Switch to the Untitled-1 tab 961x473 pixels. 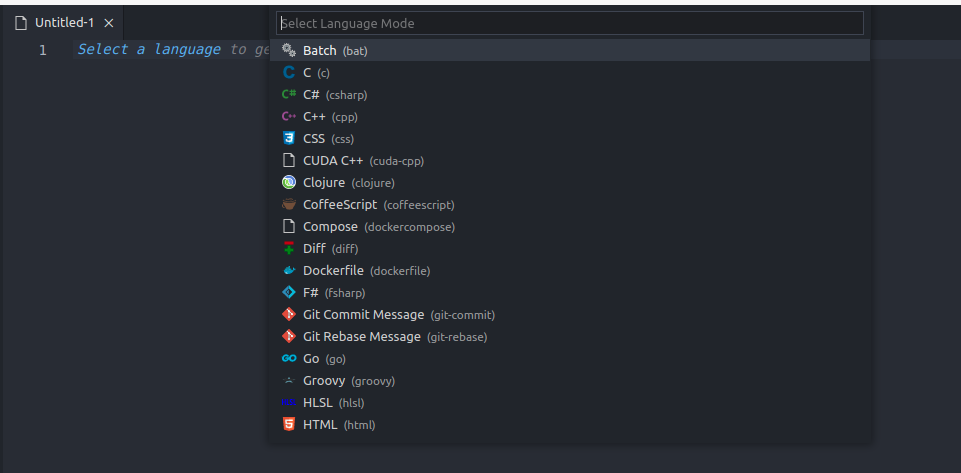64,23
